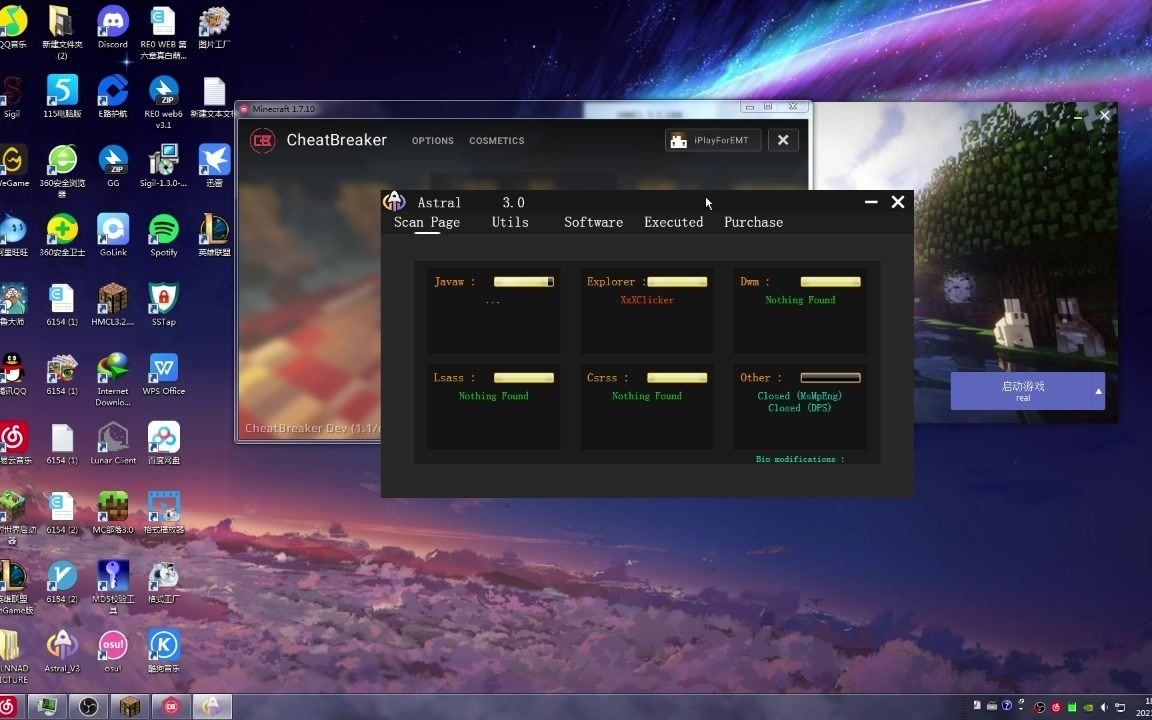Switch to the Scan Page tab
Viewport: 1152px width, 720px height.
coord(427,222)
